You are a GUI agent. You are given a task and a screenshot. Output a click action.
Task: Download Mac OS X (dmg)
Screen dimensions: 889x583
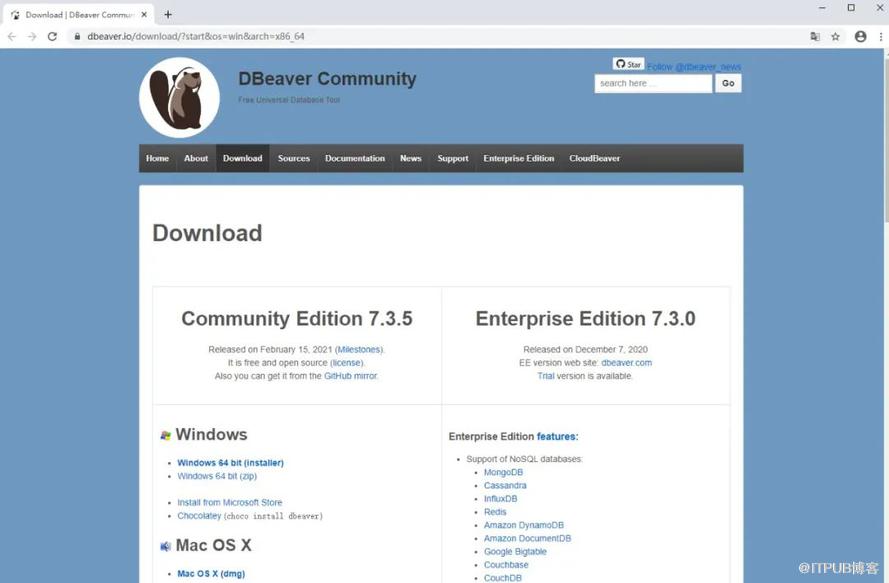[x=211, y=573]
